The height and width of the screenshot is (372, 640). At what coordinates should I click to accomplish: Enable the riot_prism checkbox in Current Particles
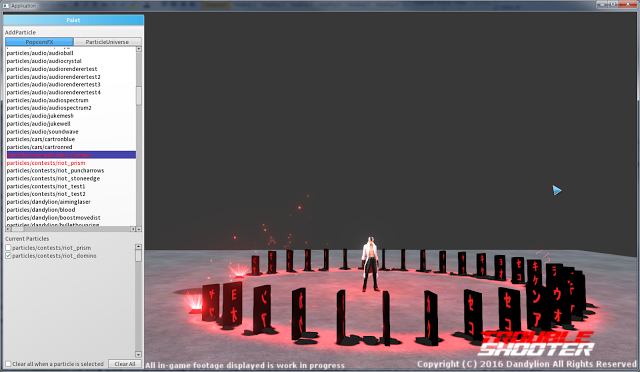pyautogui.click(x=8, y=248)
